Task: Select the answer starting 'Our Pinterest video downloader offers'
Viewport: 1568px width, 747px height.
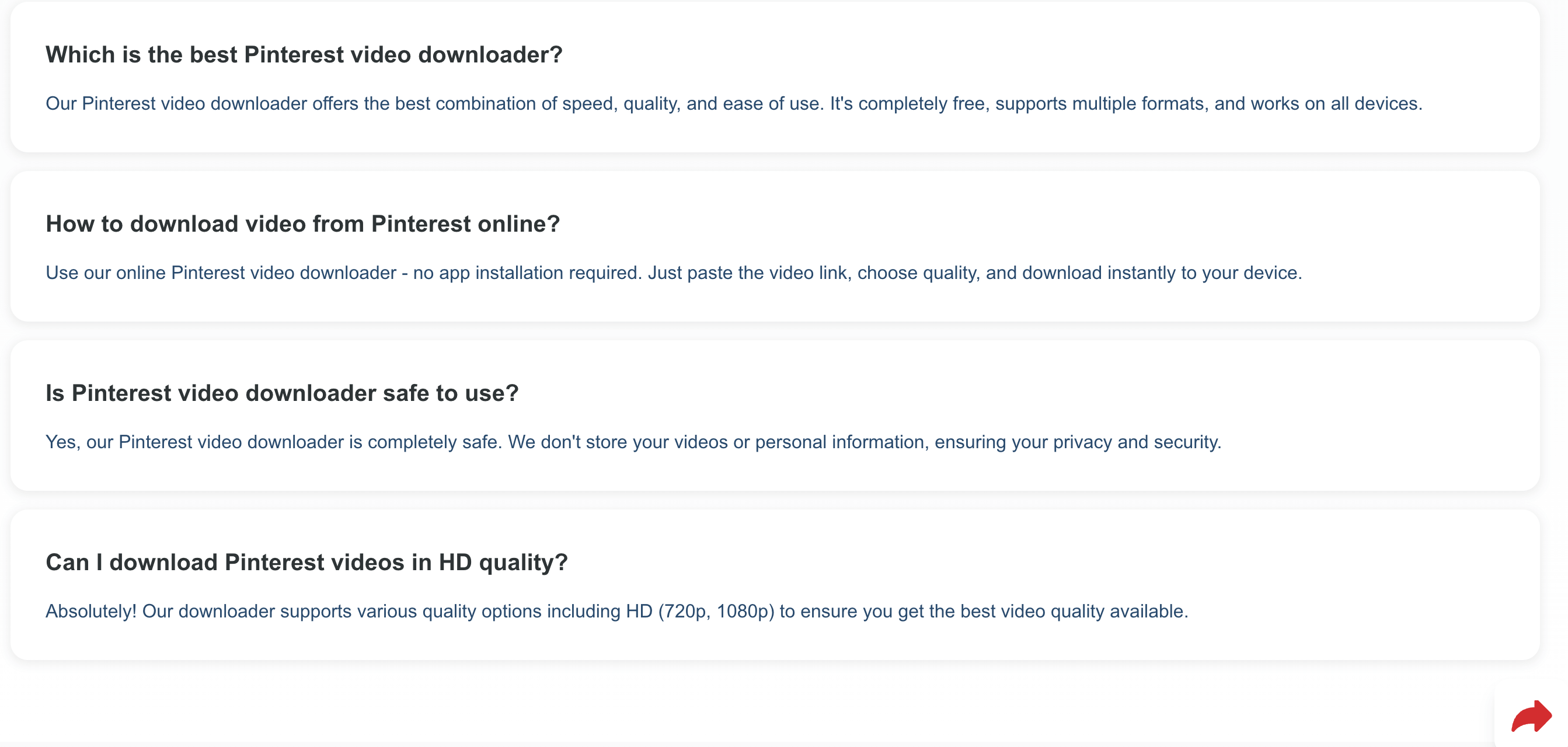Action: [x=733, y=103]
